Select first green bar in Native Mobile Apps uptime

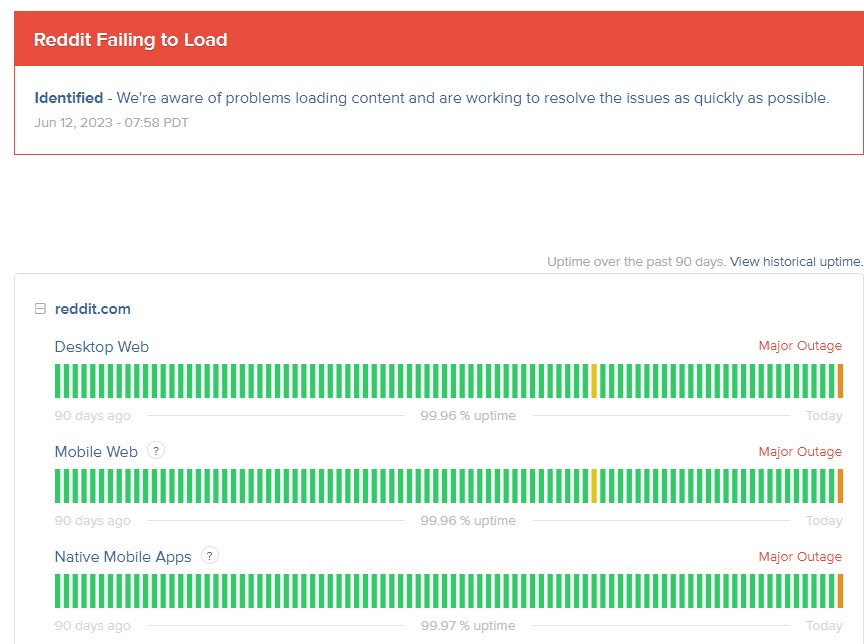(x=58, y=591)
